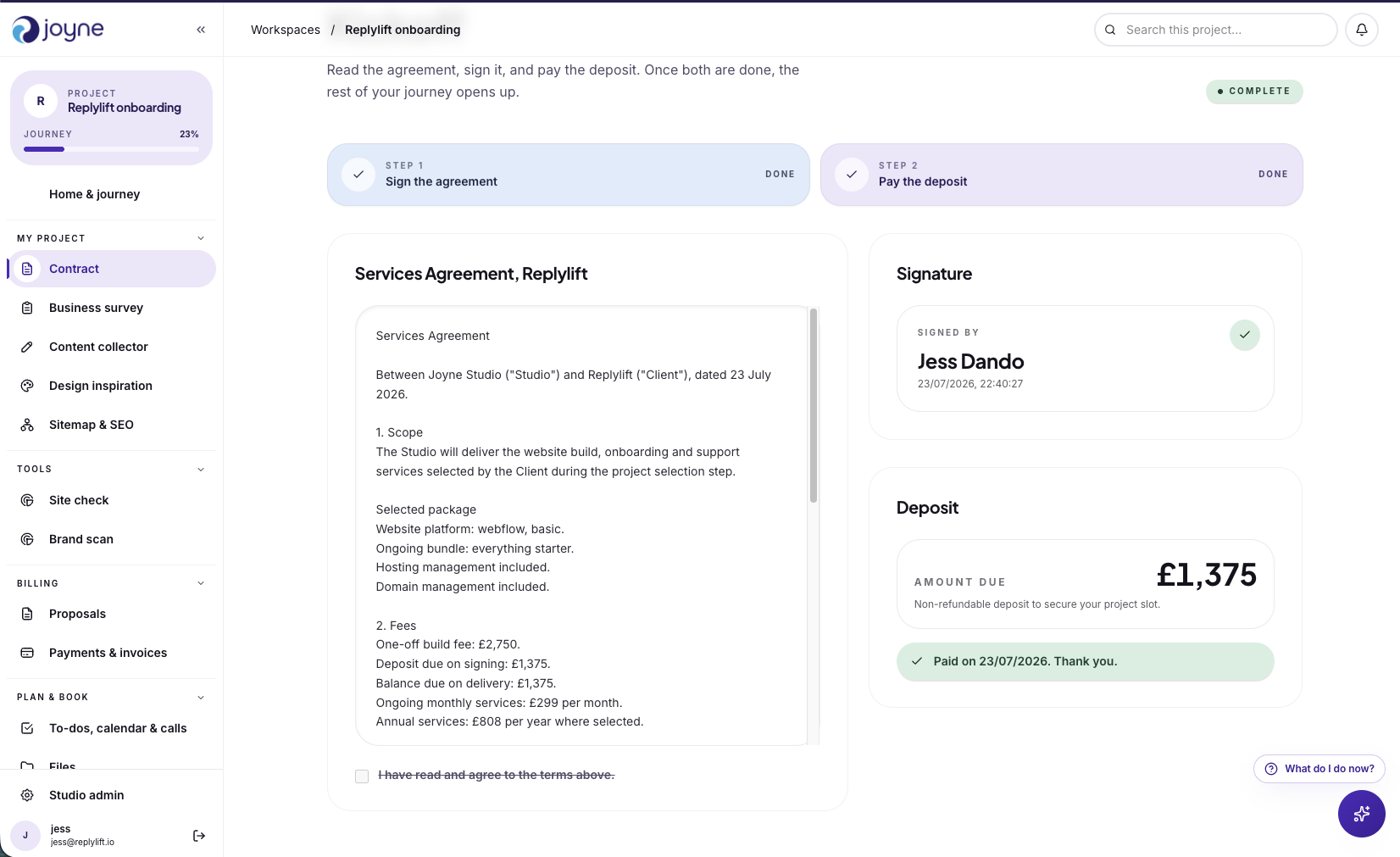Open notifications bell
1400x857 pixels.
(1362, 30)
